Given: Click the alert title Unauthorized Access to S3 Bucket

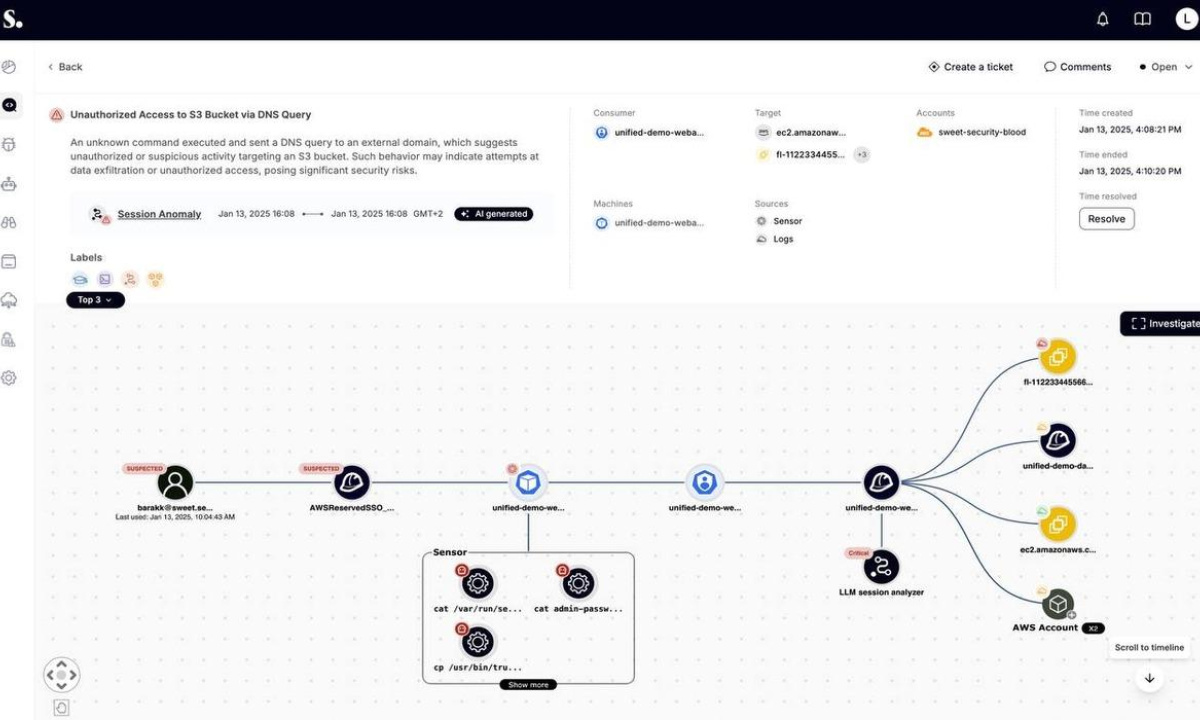Looking at the screenshot, I should point(191,115).
